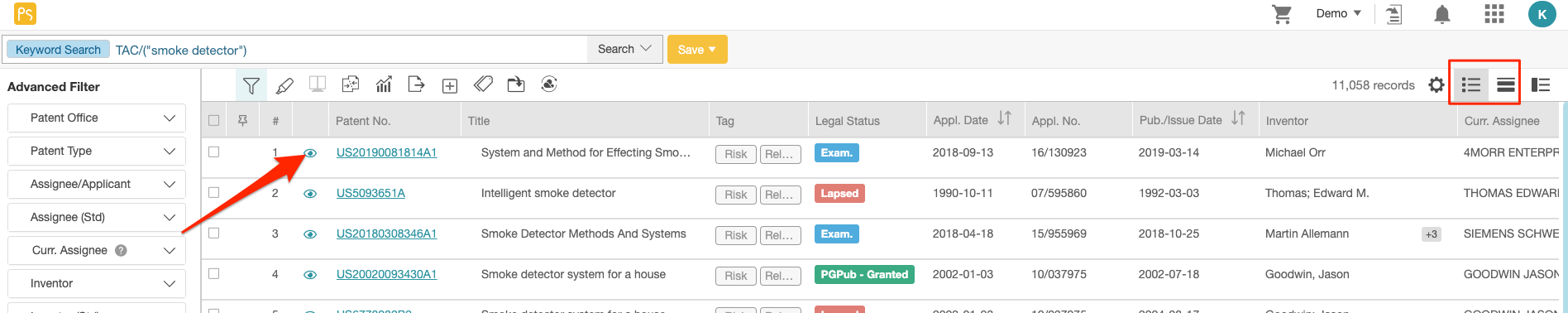Switch to the compact list view
Viewport: 1568px width, 313px height.
[x=1505, y=85]
